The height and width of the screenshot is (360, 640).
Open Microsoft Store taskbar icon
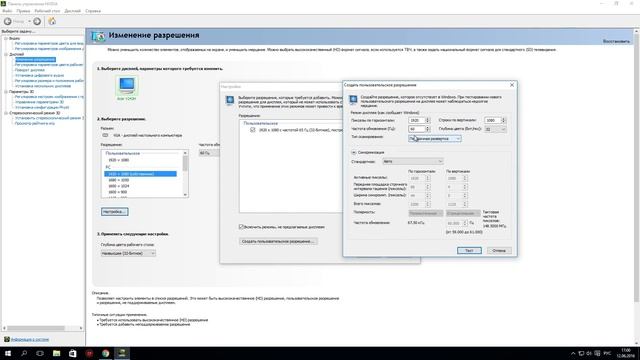(73, 353)
